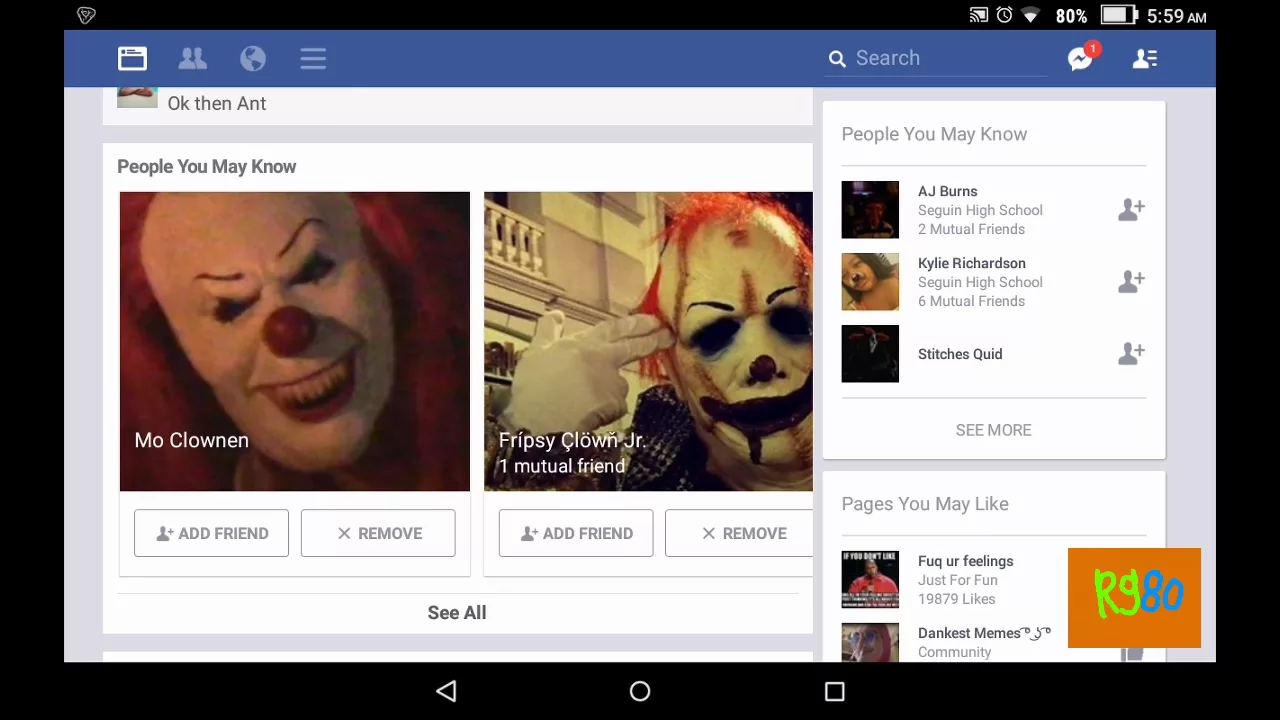Add Mo Clownen as friend
This screenshot has height=720, width=1280.
(x=211, y=533)
